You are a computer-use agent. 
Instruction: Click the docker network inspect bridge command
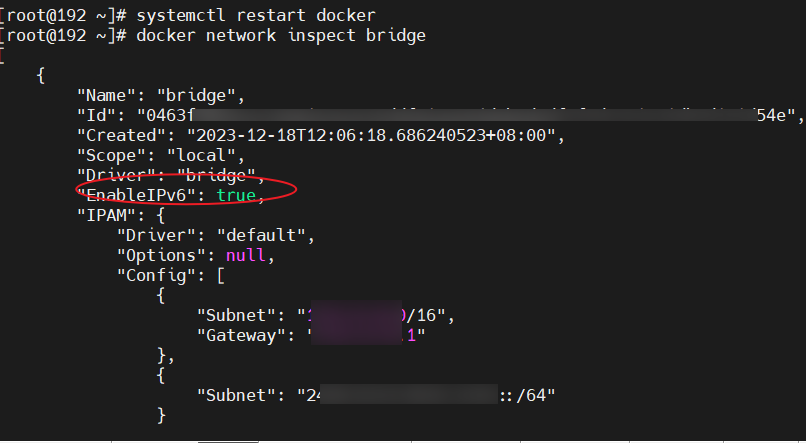[x=281, y=36]
